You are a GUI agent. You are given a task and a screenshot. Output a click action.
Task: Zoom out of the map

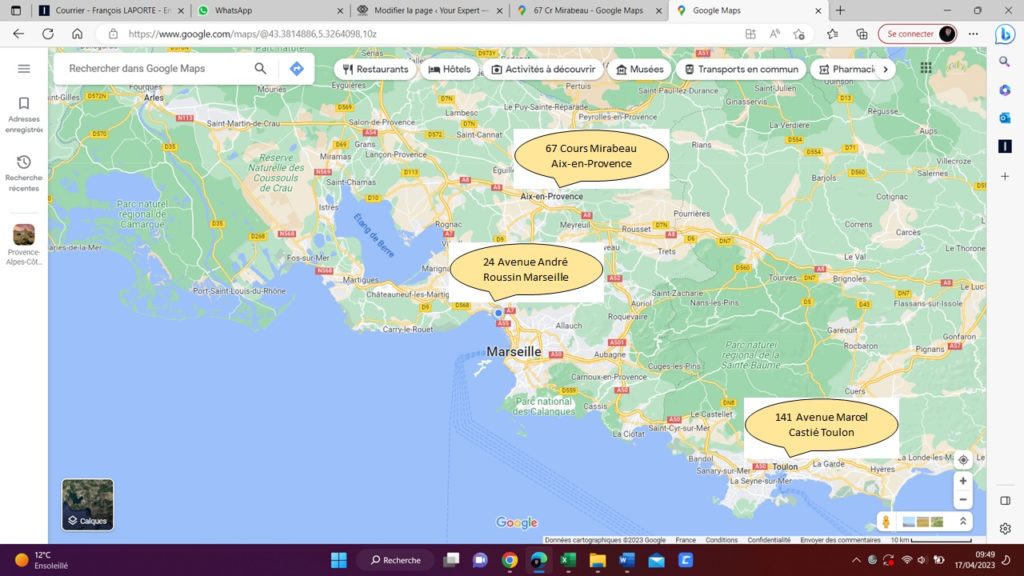963,500
